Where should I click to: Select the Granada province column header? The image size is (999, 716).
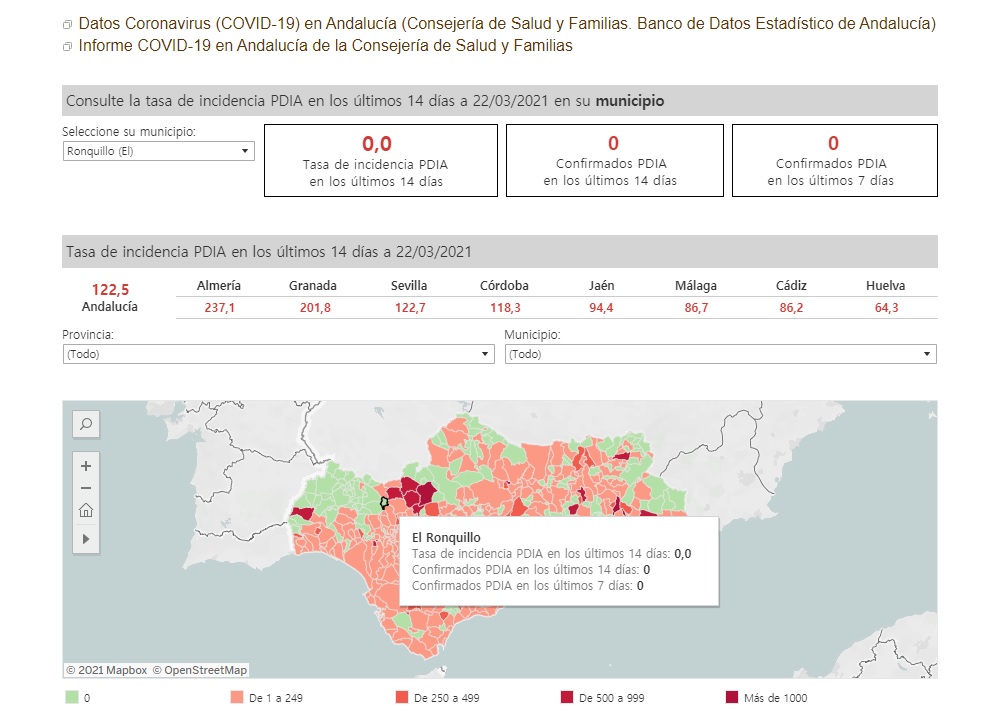pos(313,285)
